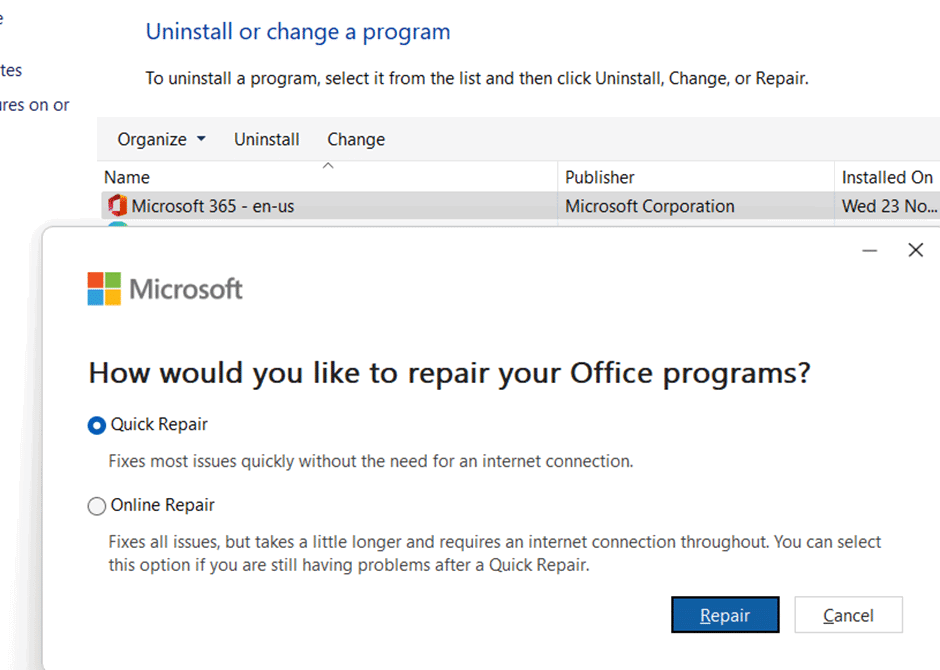The height and width of the screenshot is (670, 940).
Task: Sort list by the Publisher column header
Action: (x=600, y=177)
